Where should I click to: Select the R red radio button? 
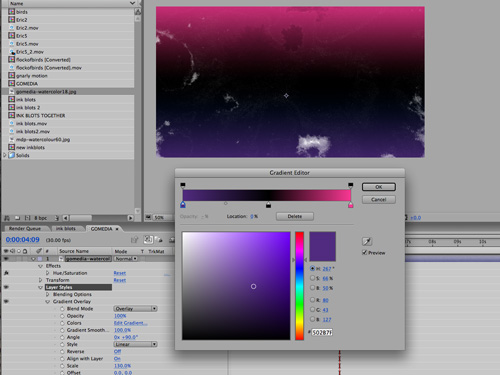click(x=312, y=300)
